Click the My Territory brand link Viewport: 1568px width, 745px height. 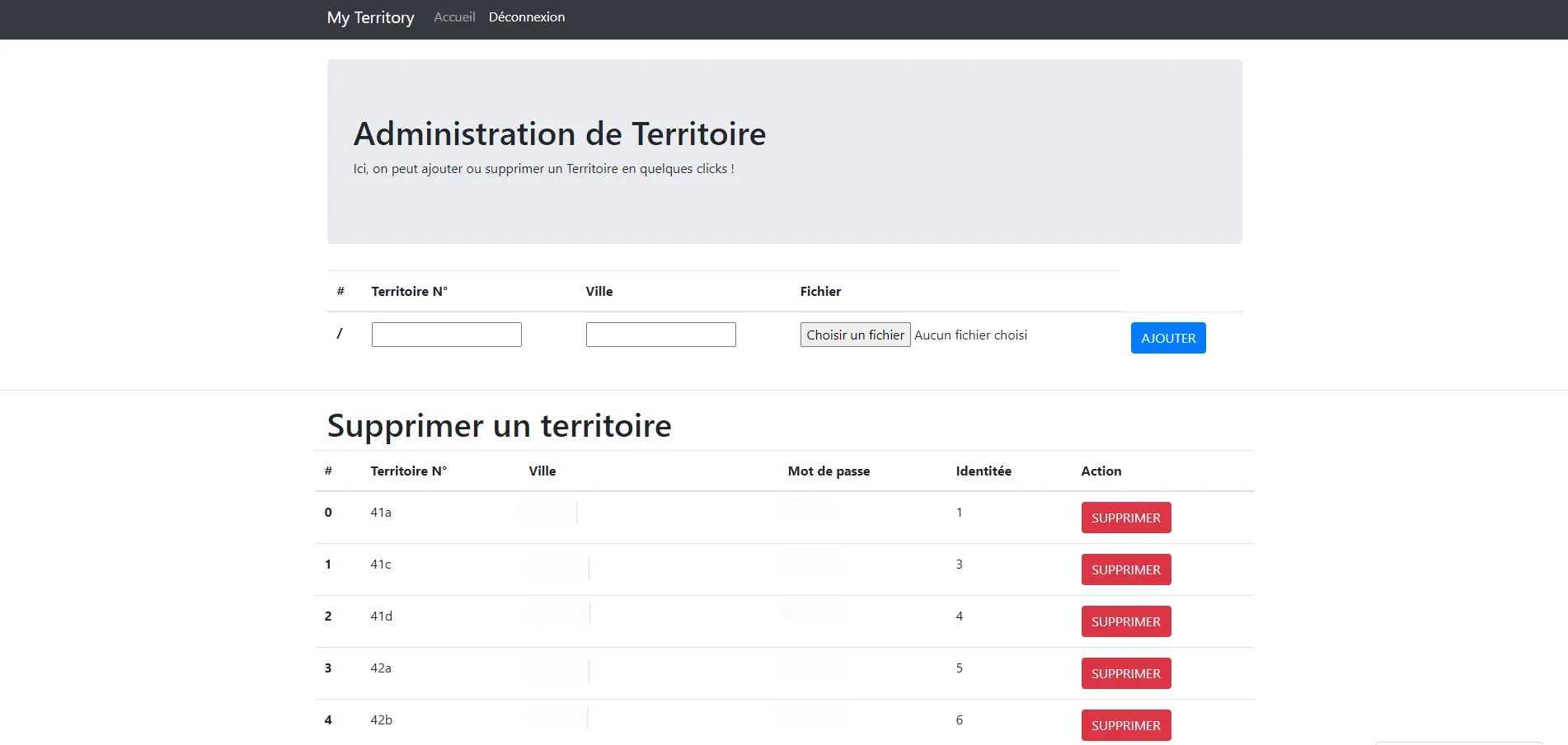click(x=369, y=17)
